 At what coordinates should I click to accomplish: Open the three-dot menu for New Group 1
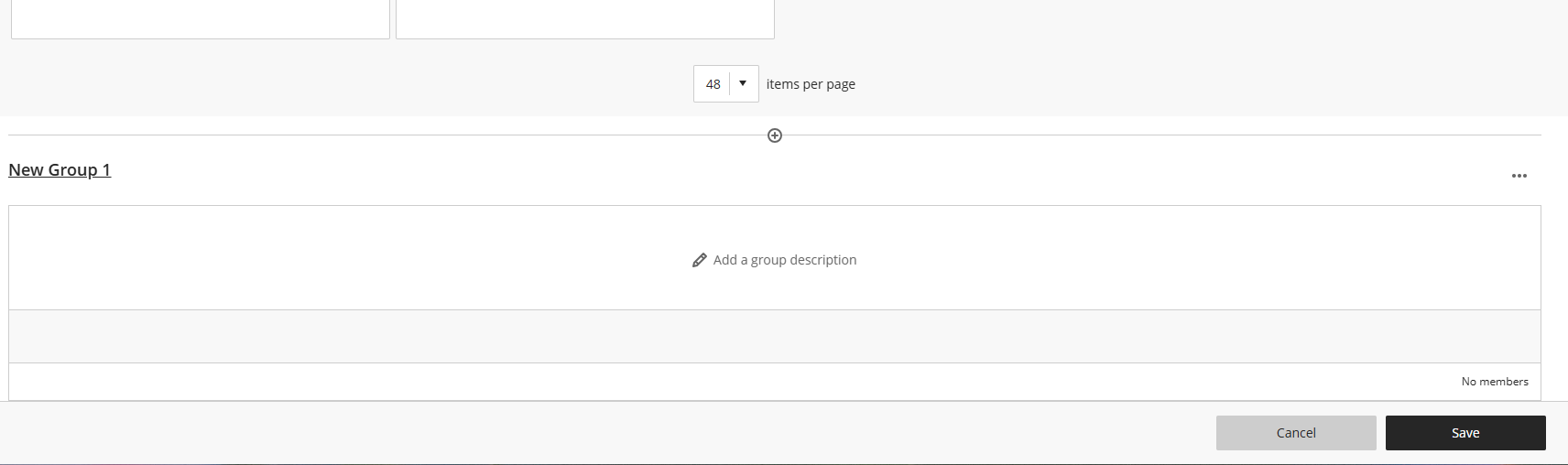pos(1519,176)
